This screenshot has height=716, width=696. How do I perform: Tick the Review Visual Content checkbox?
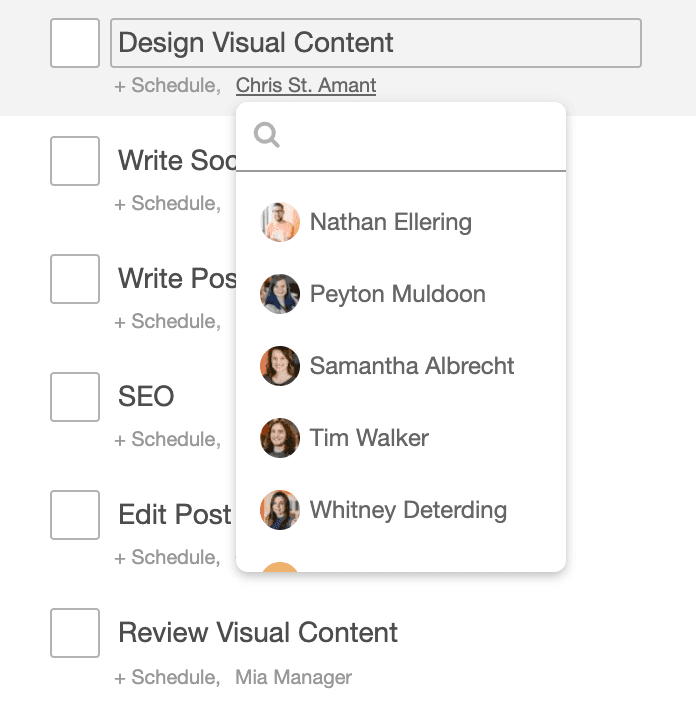point(75,633)
